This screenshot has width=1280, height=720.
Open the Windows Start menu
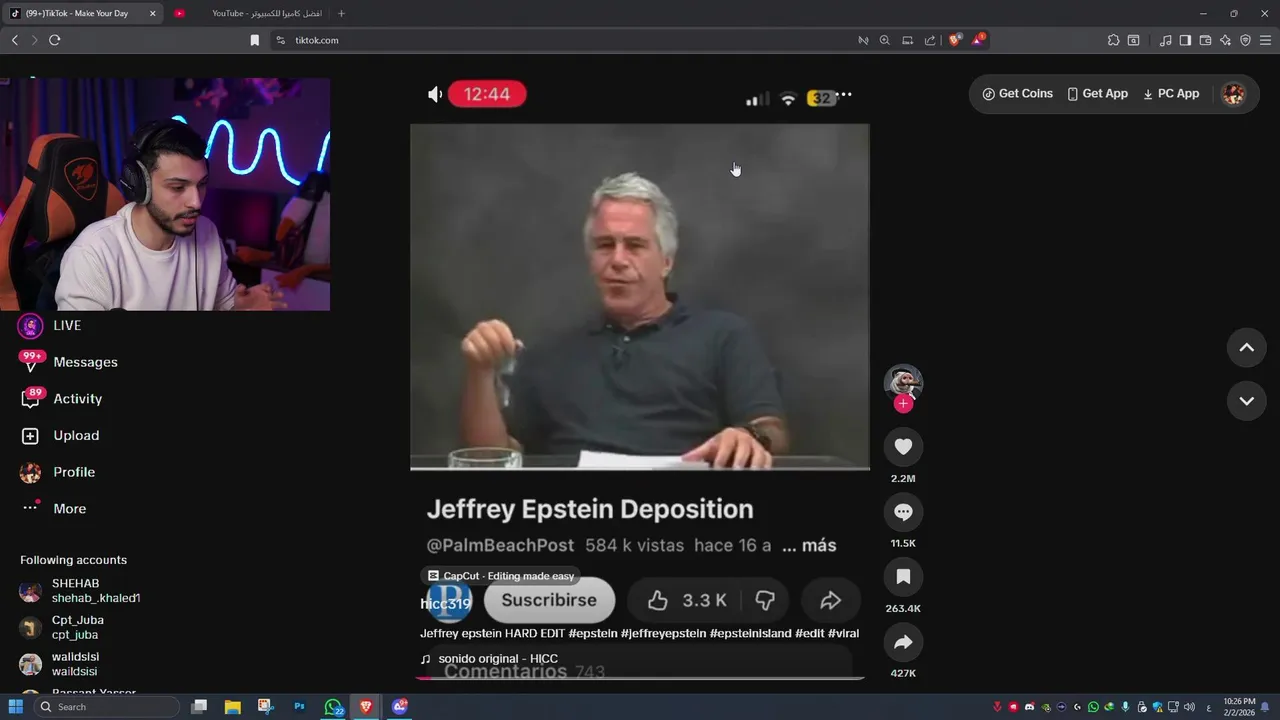pos(15,707)
